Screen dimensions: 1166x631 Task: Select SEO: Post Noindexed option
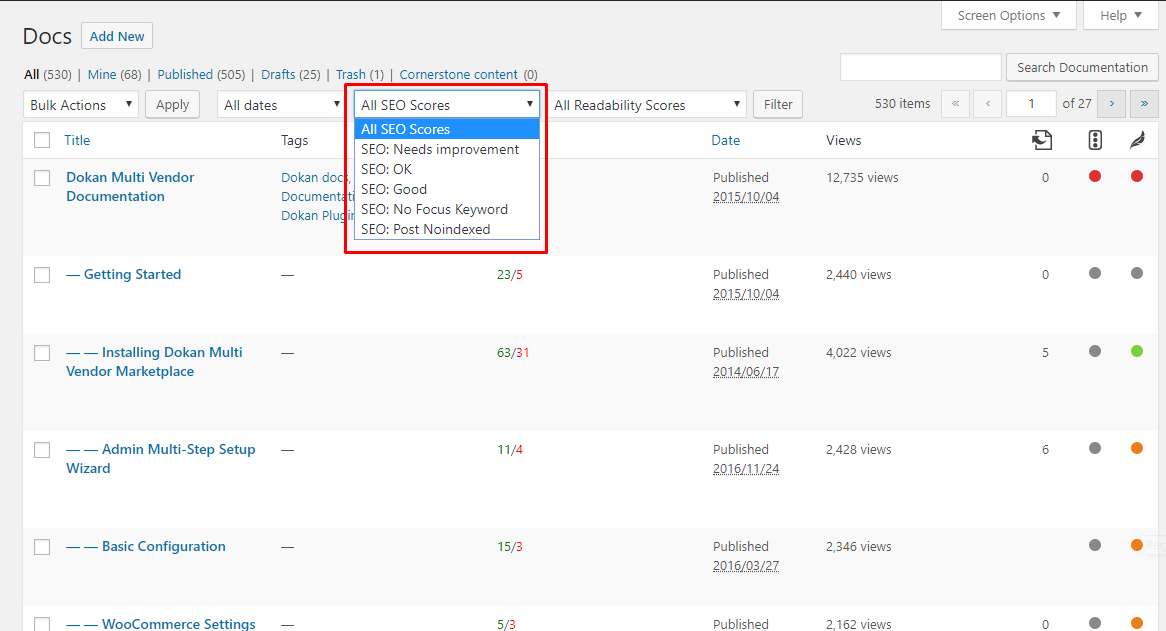(447, 230)
